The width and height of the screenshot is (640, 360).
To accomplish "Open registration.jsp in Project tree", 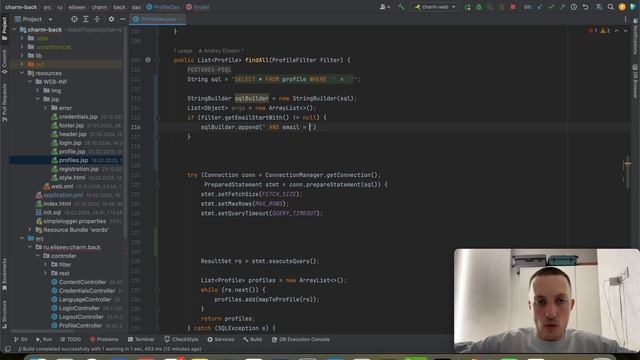I will (78, 169).
